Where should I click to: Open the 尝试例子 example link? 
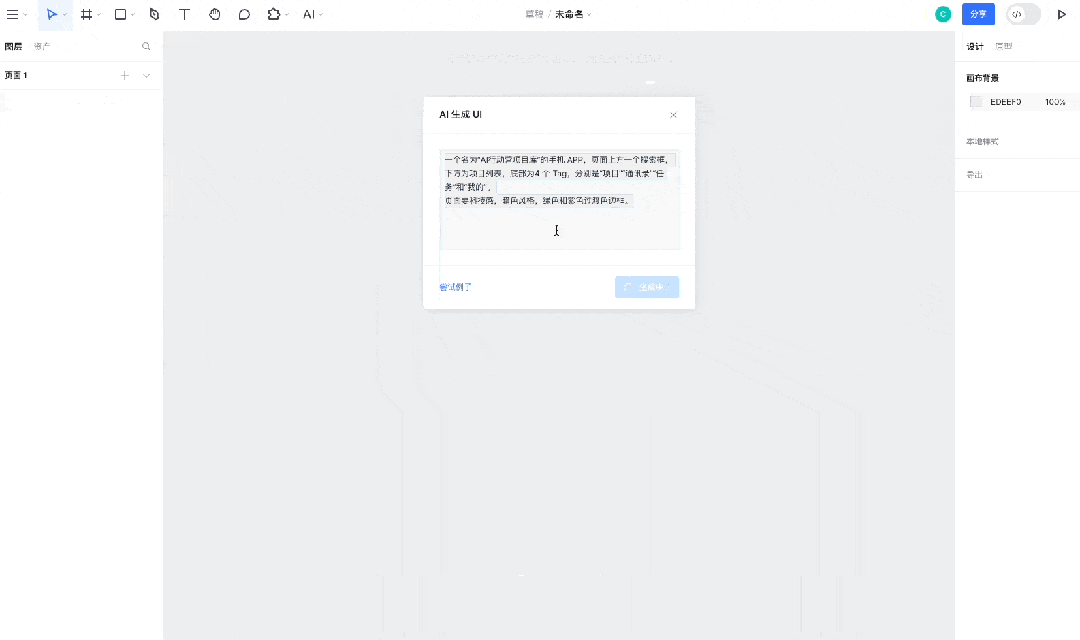tap(455, 286)
